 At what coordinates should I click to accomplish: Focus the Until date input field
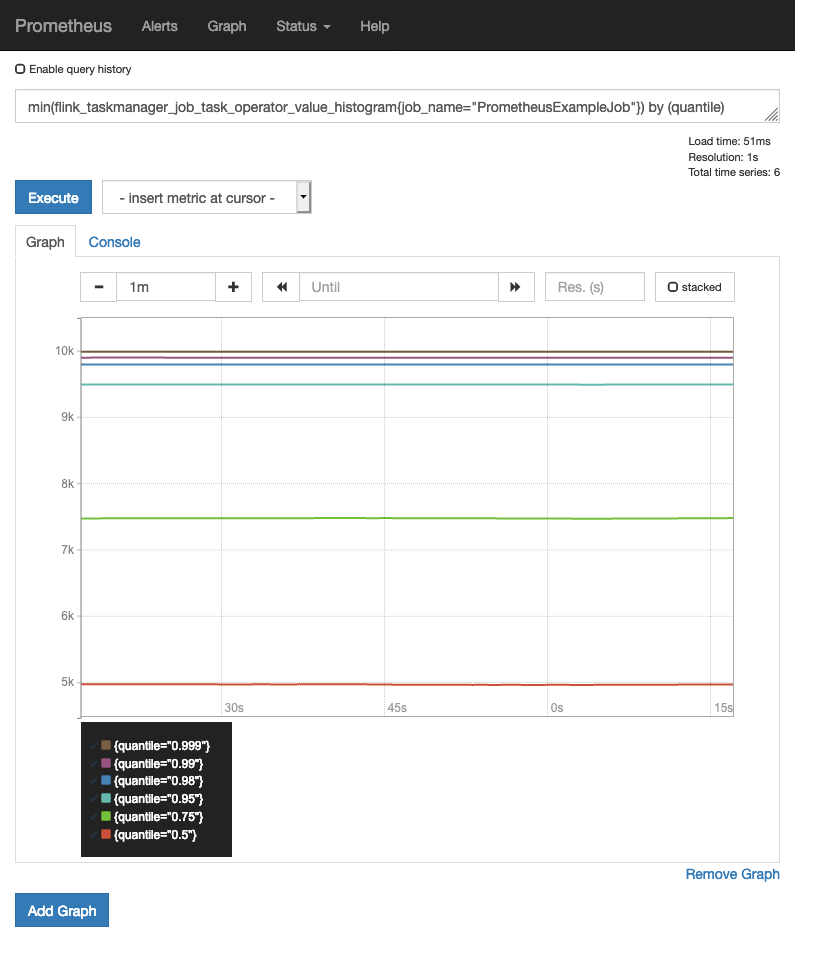click(398, 287)
